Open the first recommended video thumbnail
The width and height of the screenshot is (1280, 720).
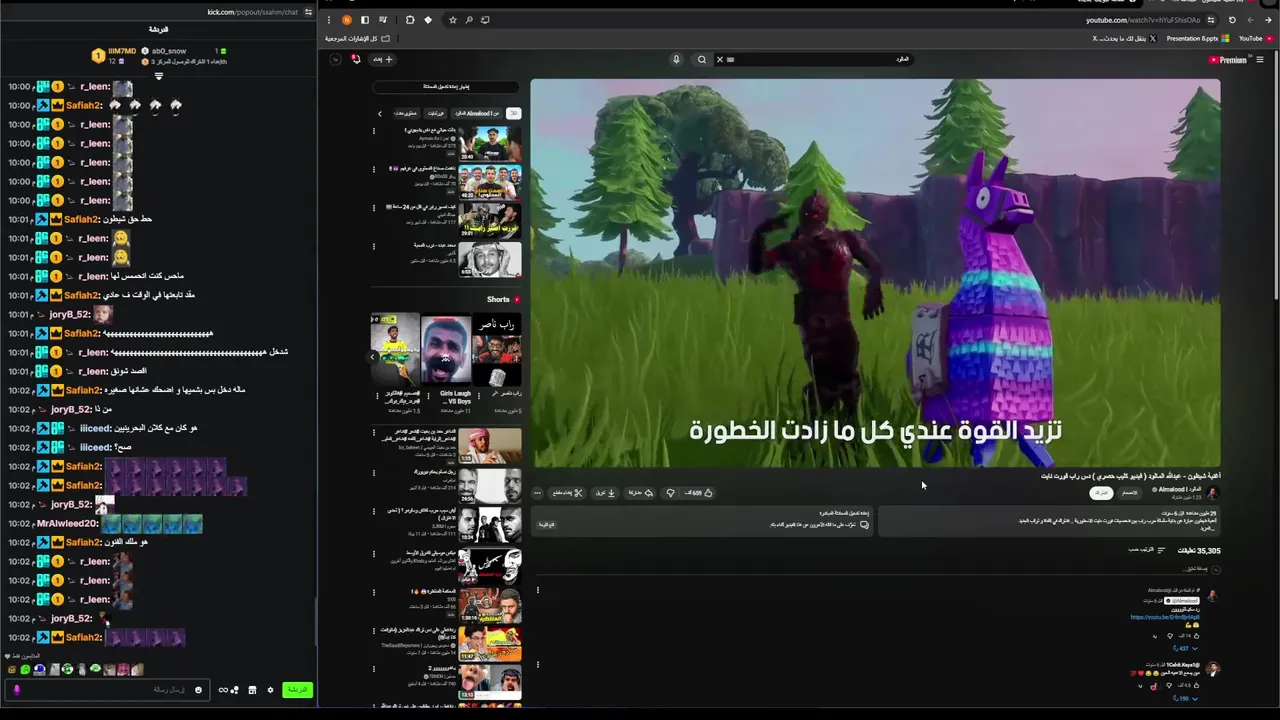(490, 143)
